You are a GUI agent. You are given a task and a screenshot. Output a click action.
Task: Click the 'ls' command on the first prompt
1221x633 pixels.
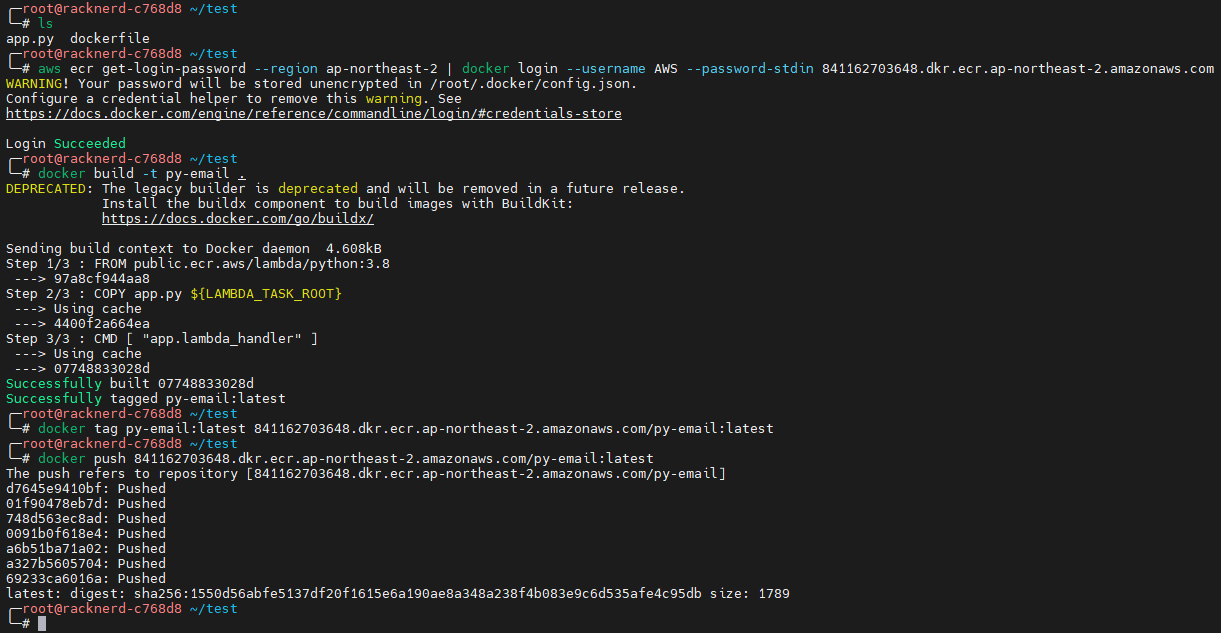point(46,24)
